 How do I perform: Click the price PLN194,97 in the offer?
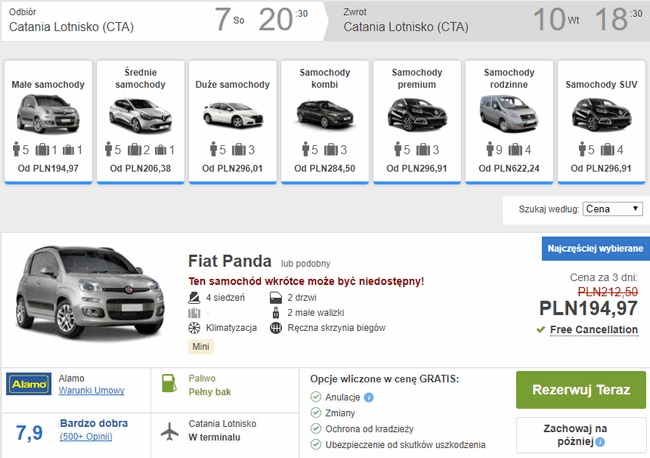[588, 309]
